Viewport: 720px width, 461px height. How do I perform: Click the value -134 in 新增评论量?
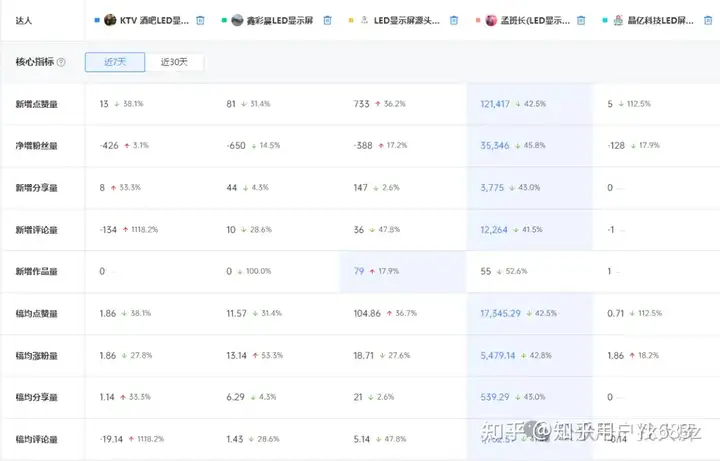[108, 230]
